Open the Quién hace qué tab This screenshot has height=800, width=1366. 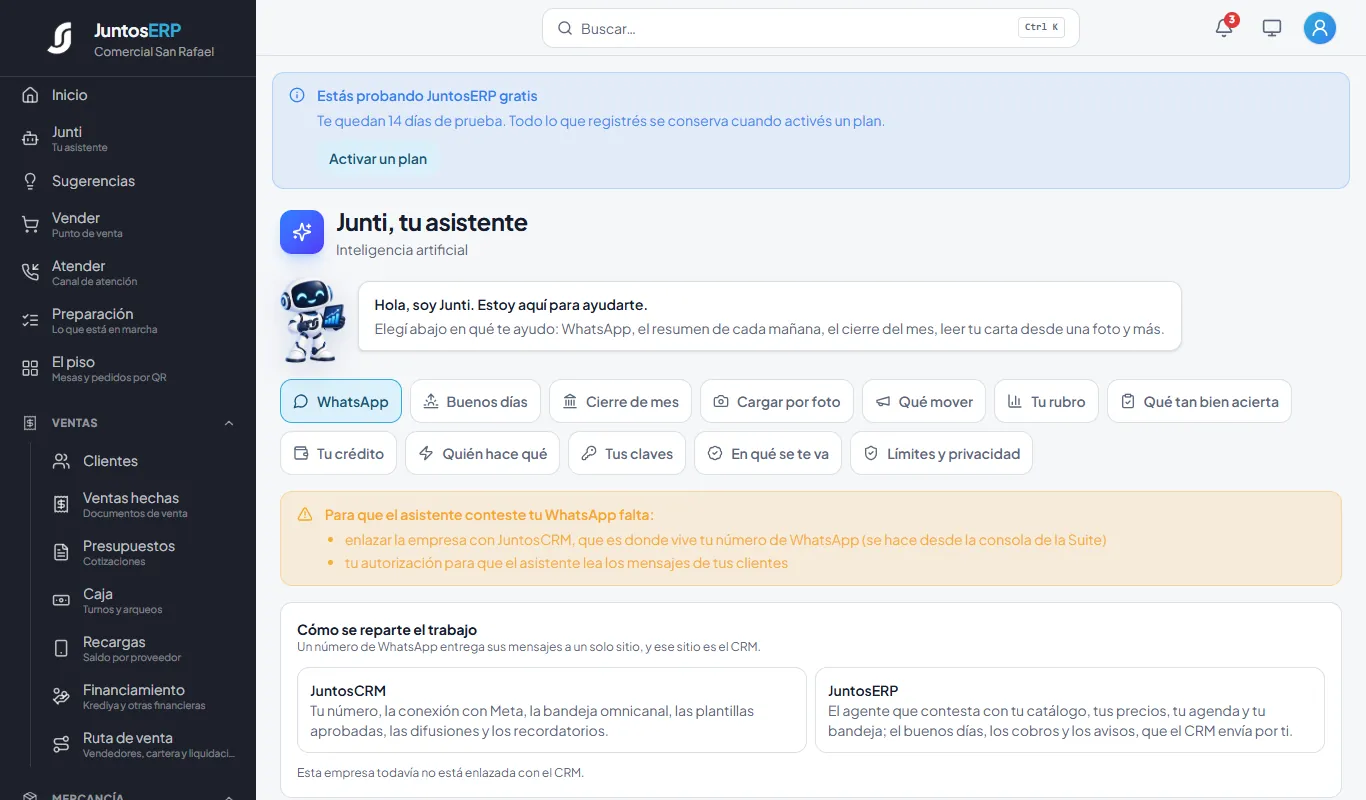pyautogui.click(x=483, y=453)
